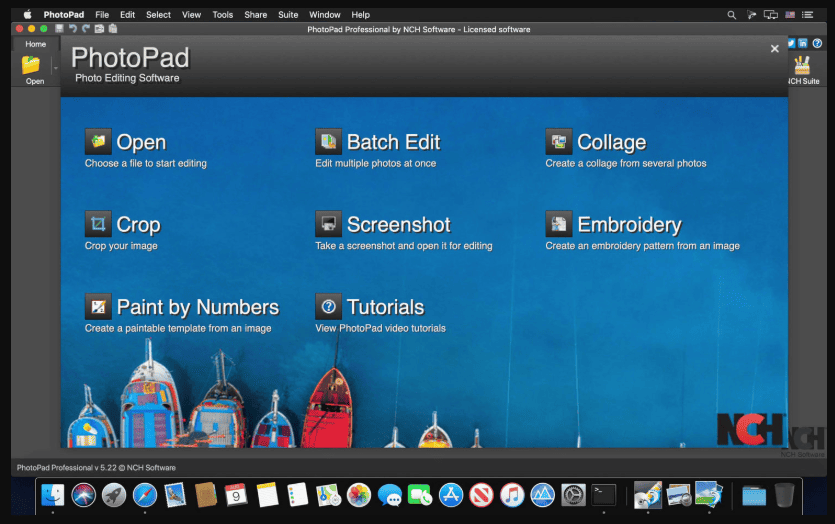
Task: Open the Help menu
Action: tap(361, 15)
